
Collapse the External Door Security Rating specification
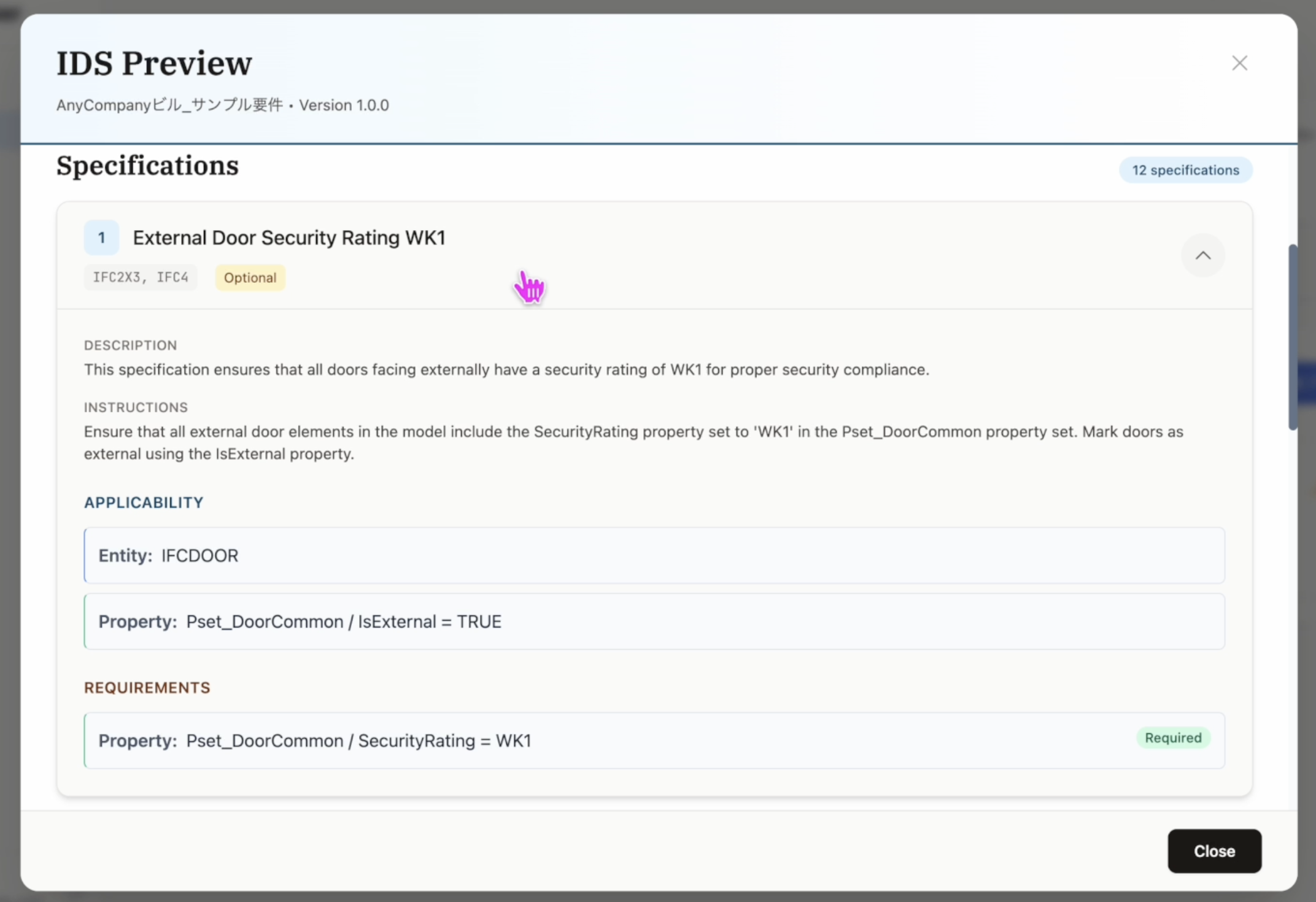(1203, 255)
